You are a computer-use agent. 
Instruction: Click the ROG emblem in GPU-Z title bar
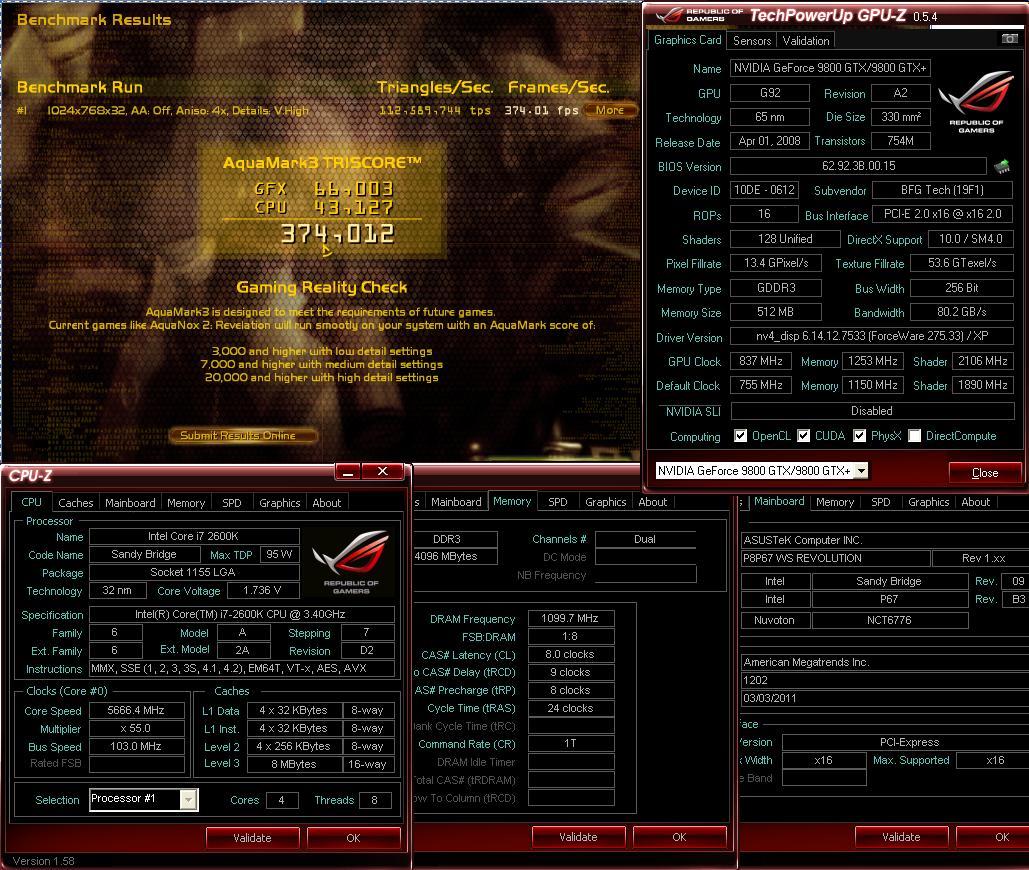click(x=669, y=15)
